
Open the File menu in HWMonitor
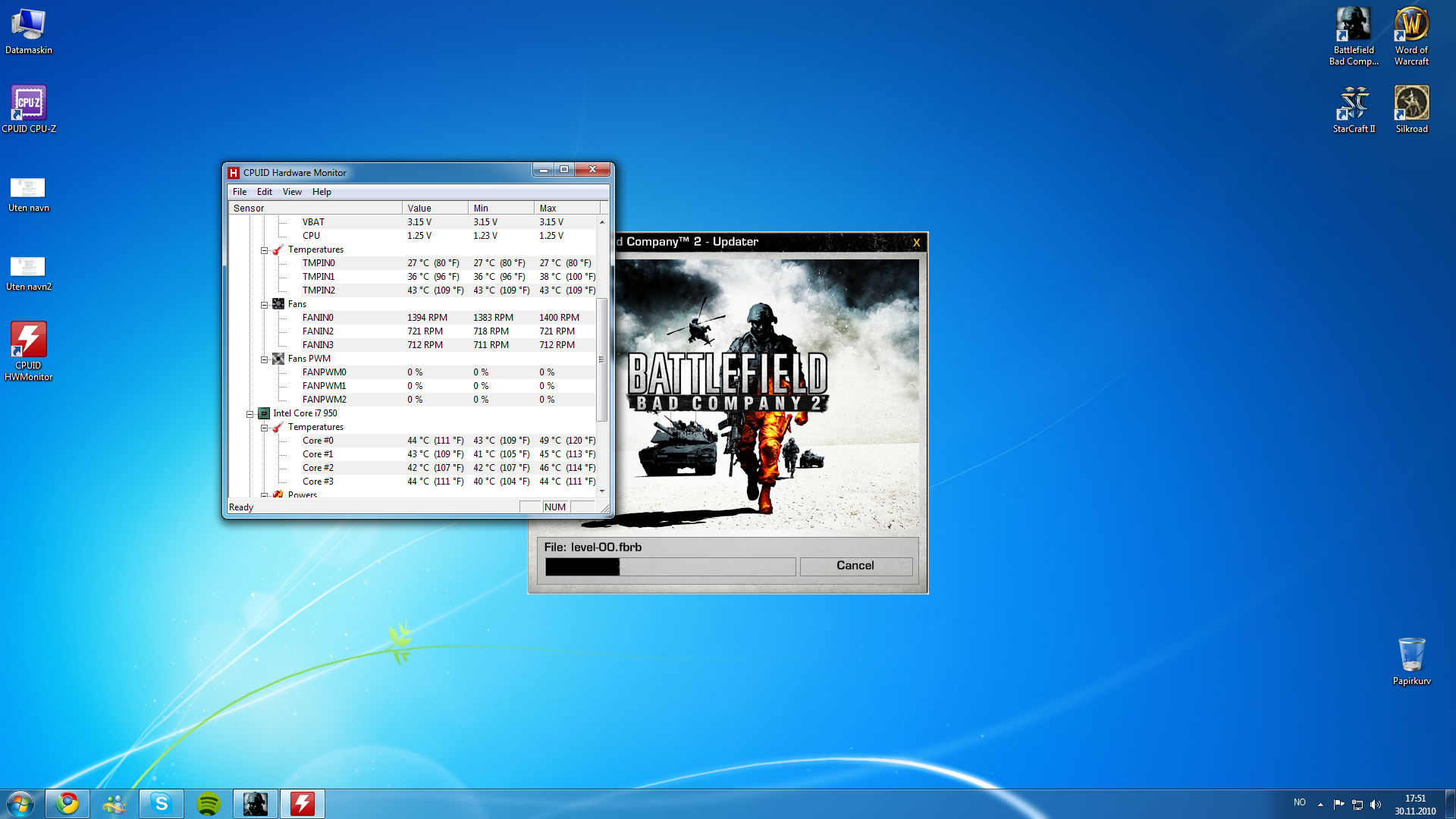pyautogui.click(x=240, y=192)
